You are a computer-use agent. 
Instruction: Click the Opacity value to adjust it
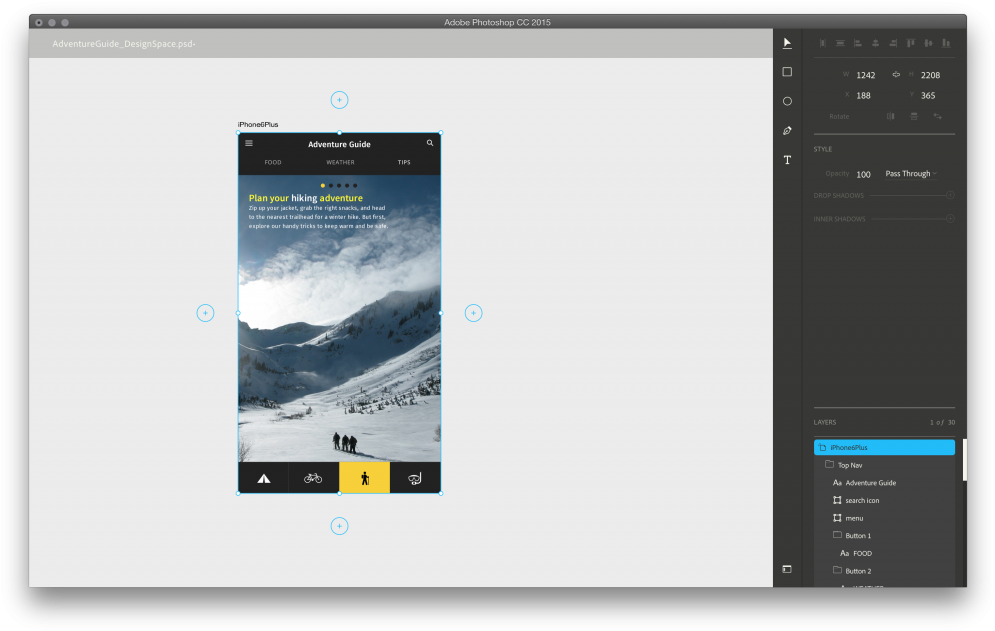862,173
